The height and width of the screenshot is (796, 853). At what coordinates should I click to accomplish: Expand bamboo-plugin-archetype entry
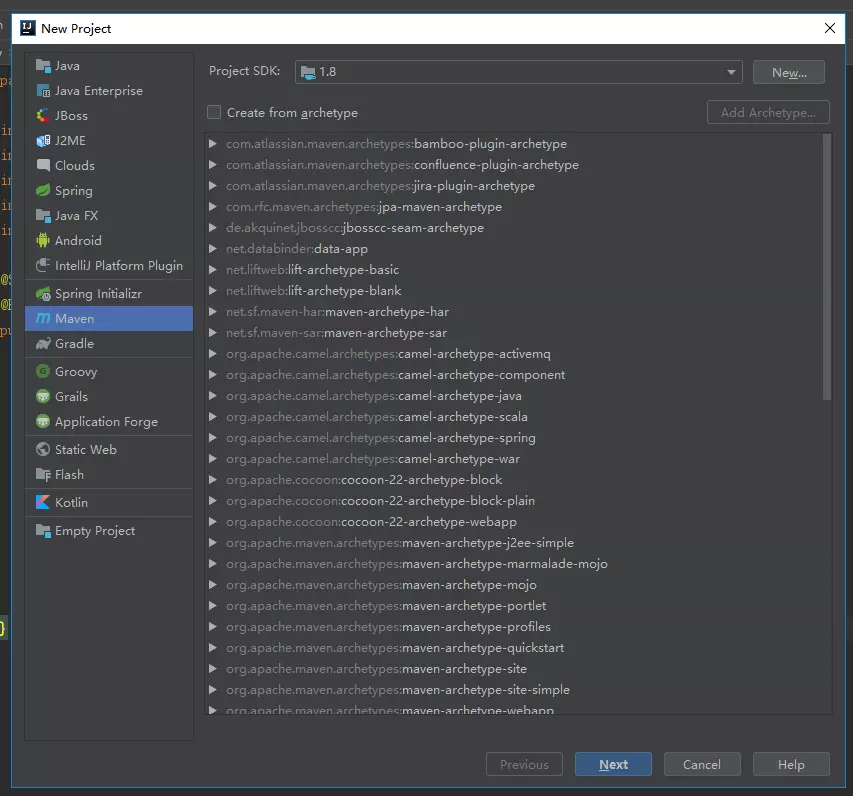[x=213, y=144]
